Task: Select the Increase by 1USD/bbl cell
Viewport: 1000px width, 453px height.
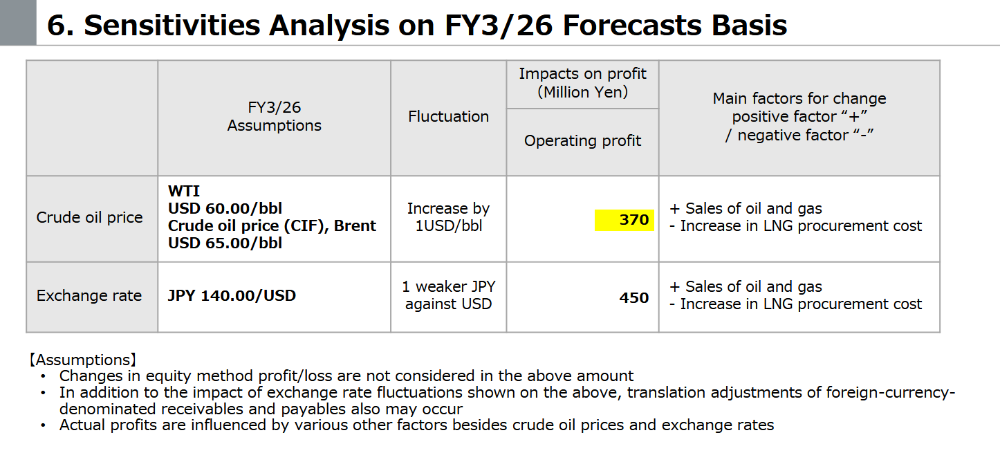Action: tap(448, 217)
